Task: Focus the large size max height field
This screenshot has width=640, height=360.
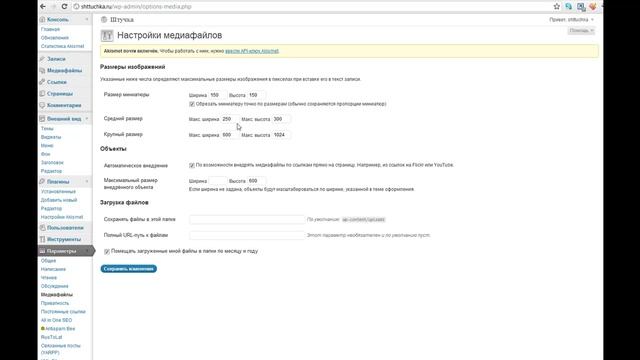Action: 282,135
